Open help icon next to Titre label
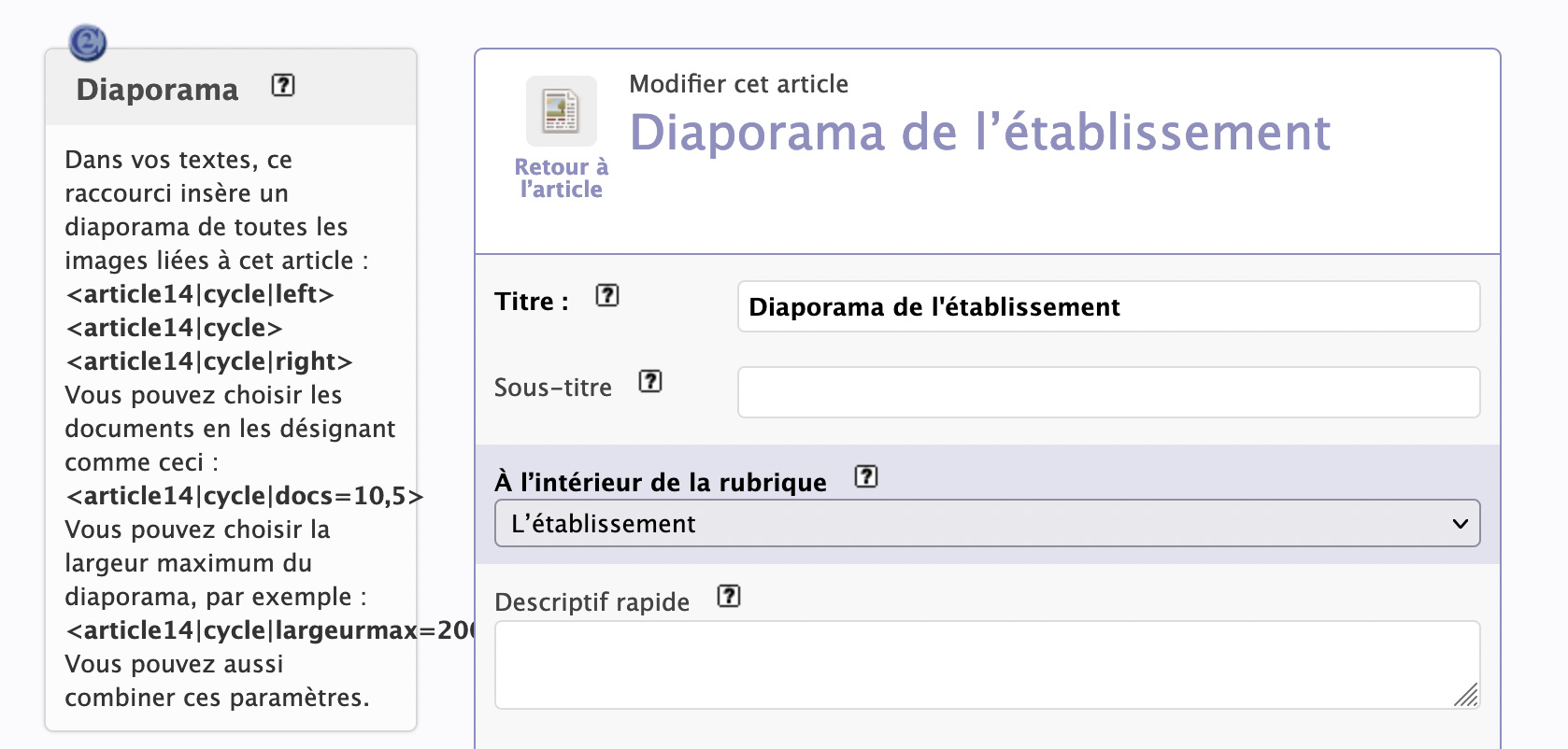Image resolution: width=1568 pixels, height=749 pixels. click(x=607, y=296)
